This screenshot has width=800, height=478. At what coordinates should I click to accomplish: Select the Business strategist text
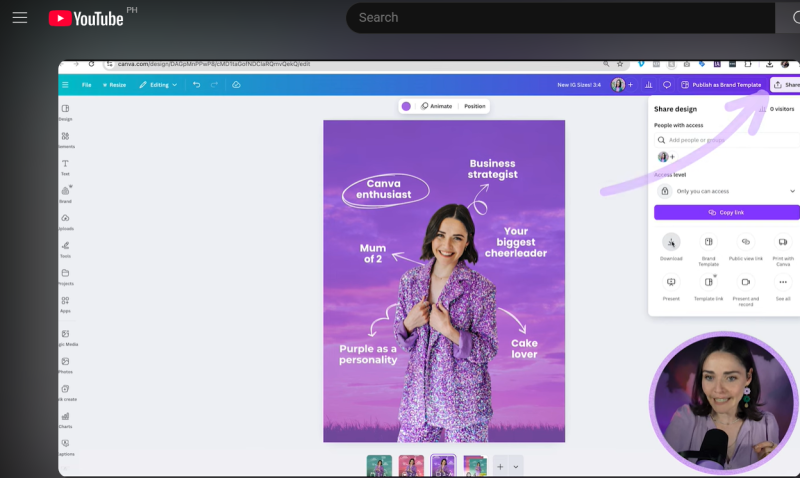492,169
